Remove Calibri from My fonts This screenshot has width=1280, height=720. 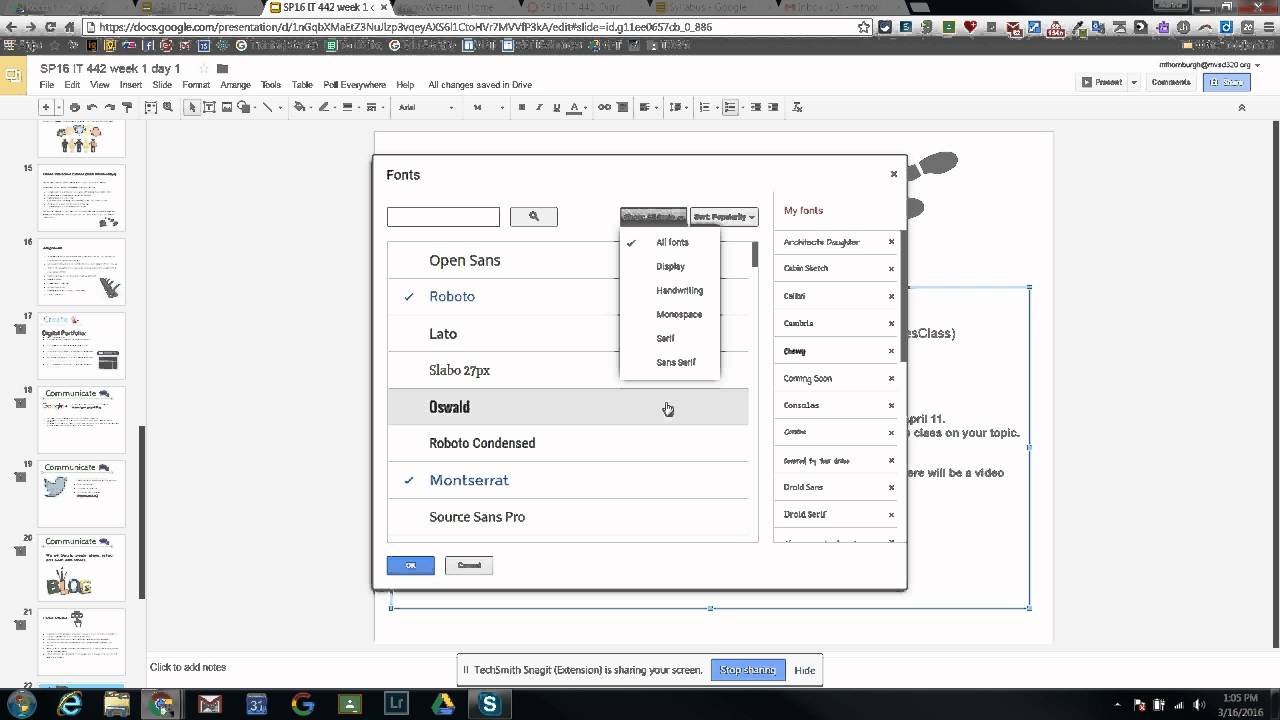point(891,296)
